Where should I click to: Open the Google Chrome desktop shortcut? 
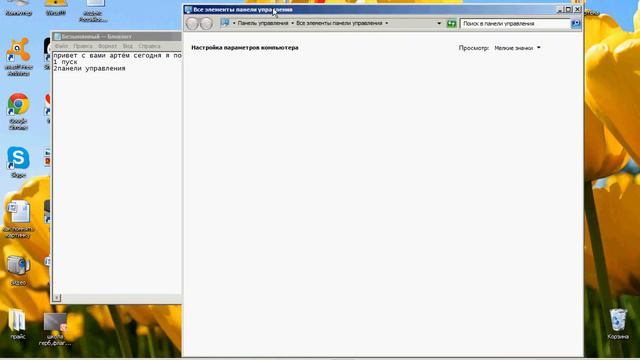point(18,111)
